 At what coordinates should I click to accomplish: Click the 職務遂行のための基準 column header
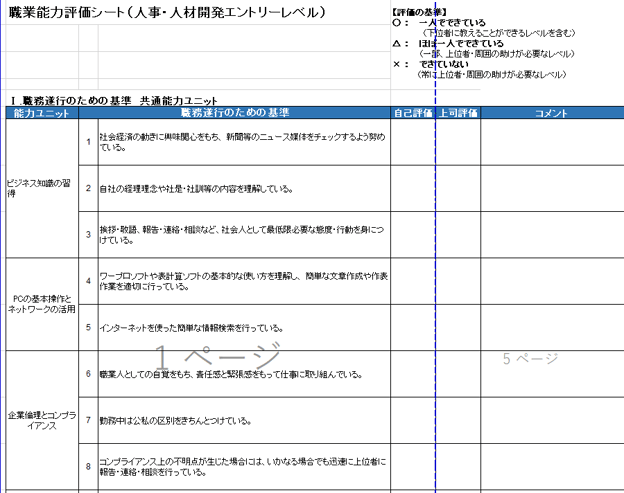click(234, 113)
